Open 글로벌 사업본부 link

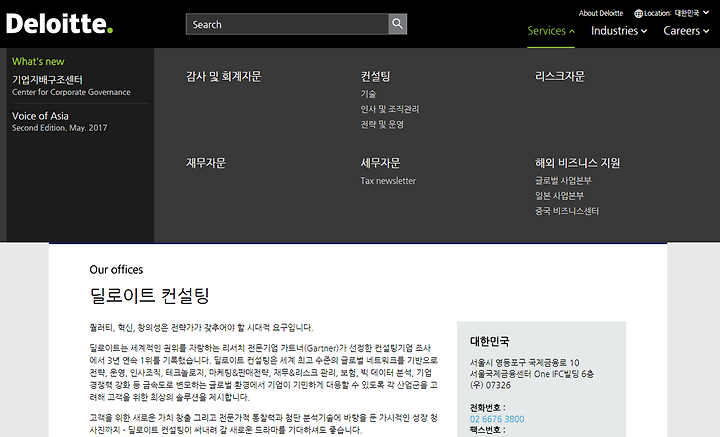point(563,180)
